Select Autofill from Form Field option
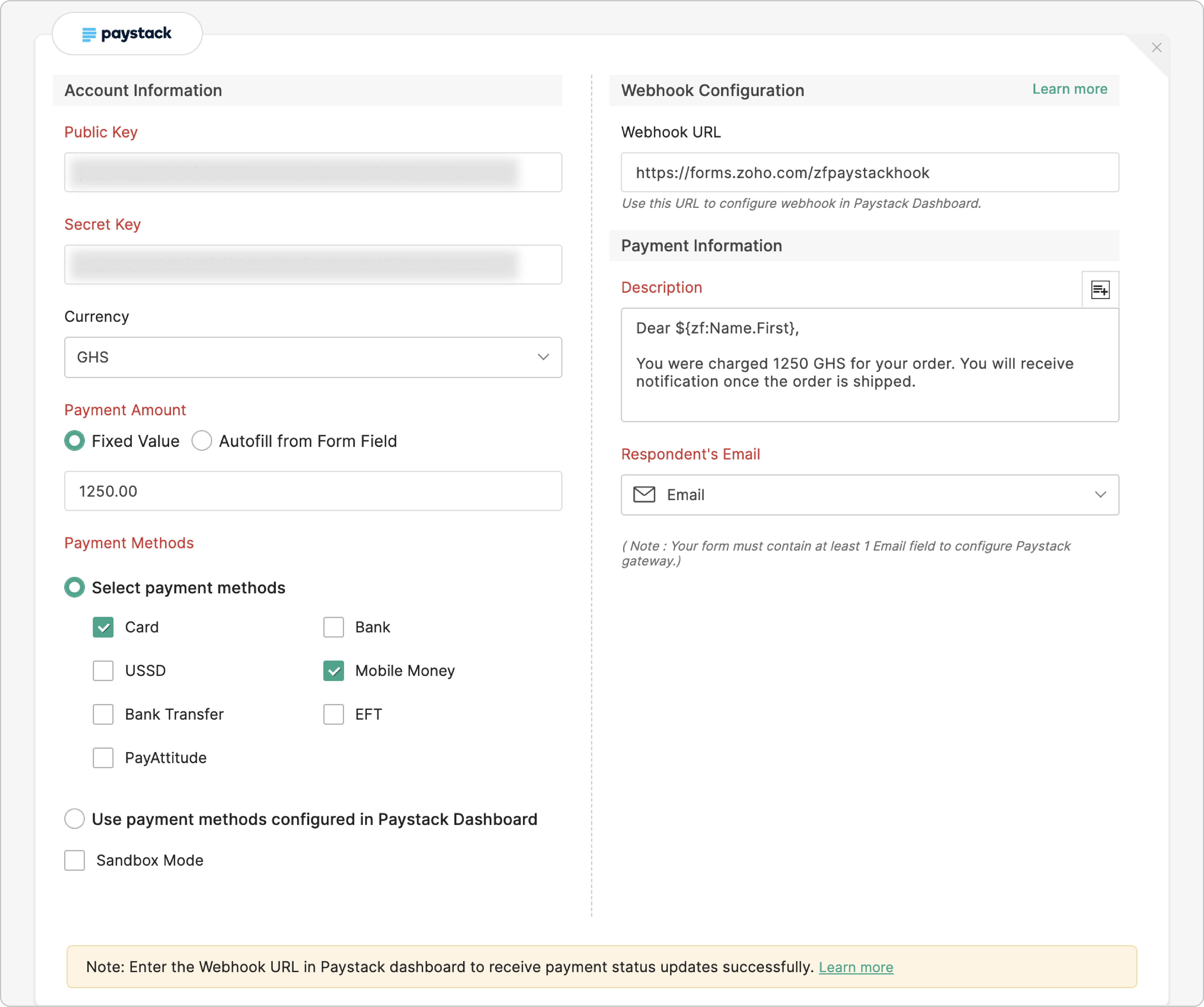The height and width of the screenshot is (1007, 1204). tap(202, 441)
